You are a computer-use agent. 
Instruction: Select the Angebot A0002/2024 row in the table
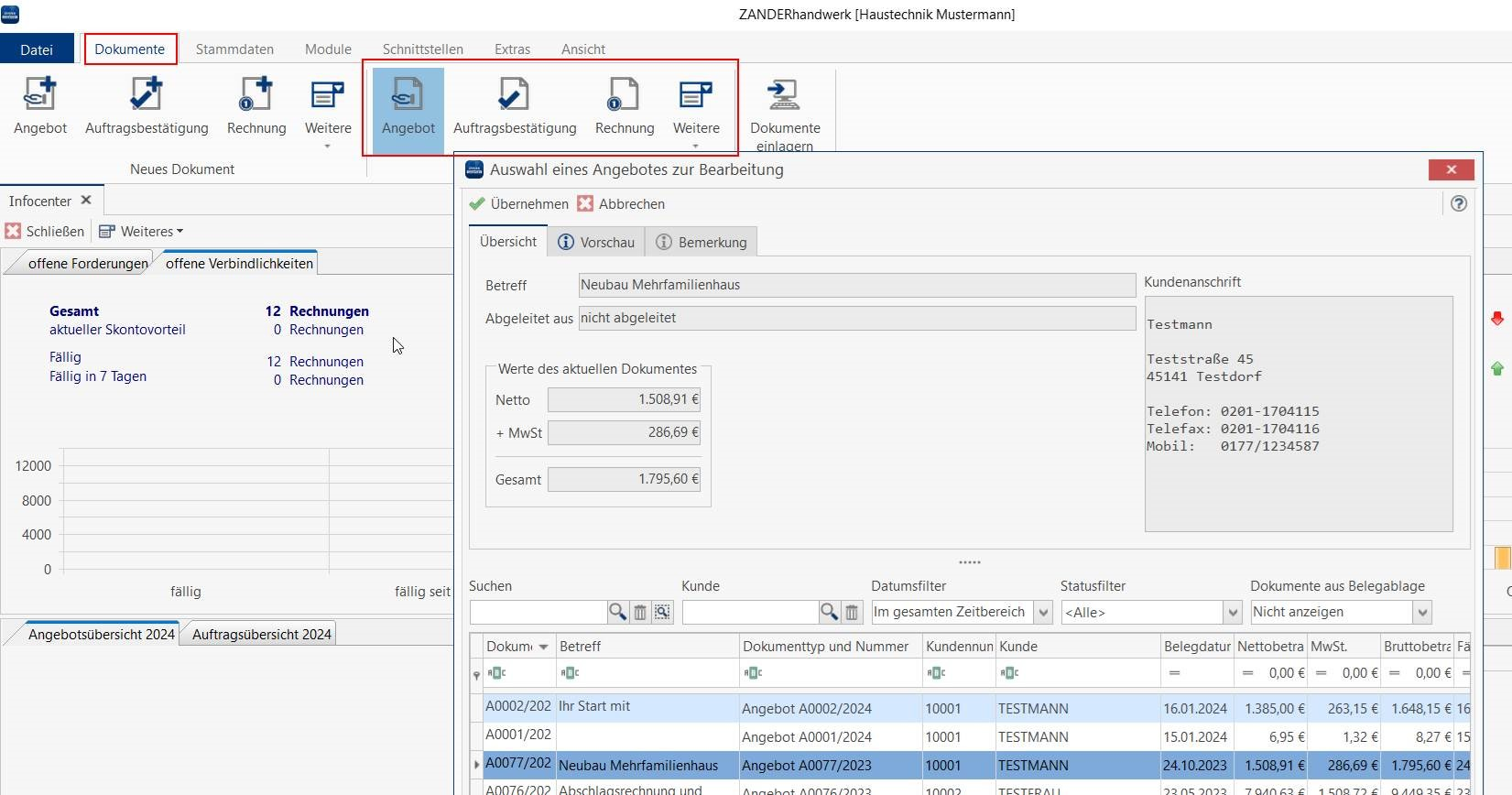[806, 708]
